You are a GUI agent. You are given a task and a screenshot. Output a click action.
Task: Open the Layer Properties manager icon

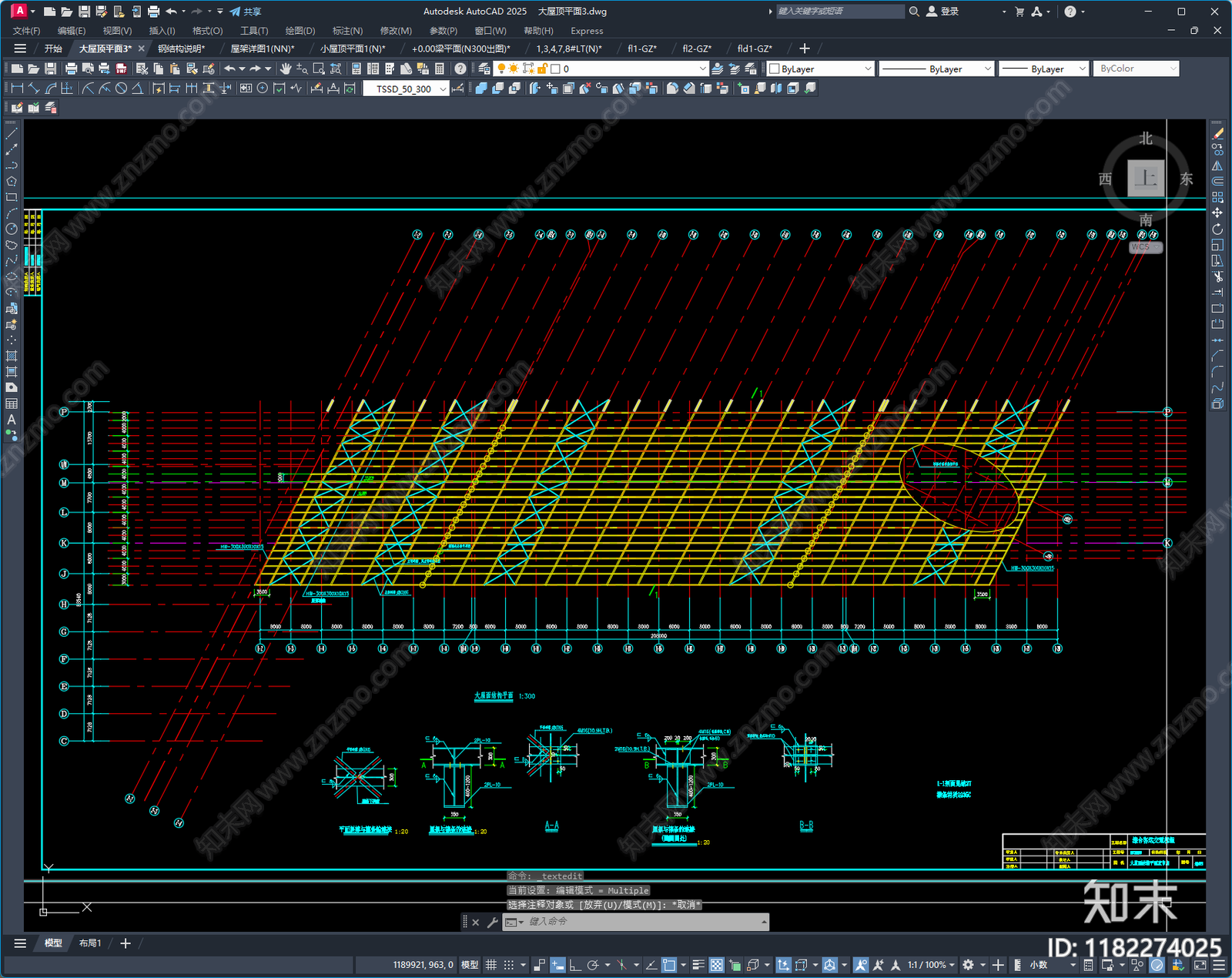point(484,69)
